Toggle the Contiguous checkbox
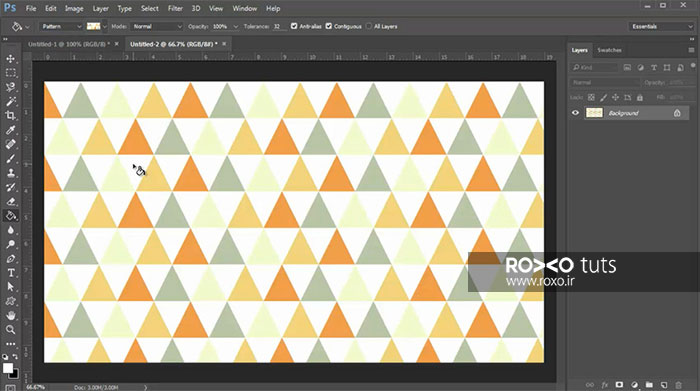Screen dimensions: 700x391 [329, 26]
